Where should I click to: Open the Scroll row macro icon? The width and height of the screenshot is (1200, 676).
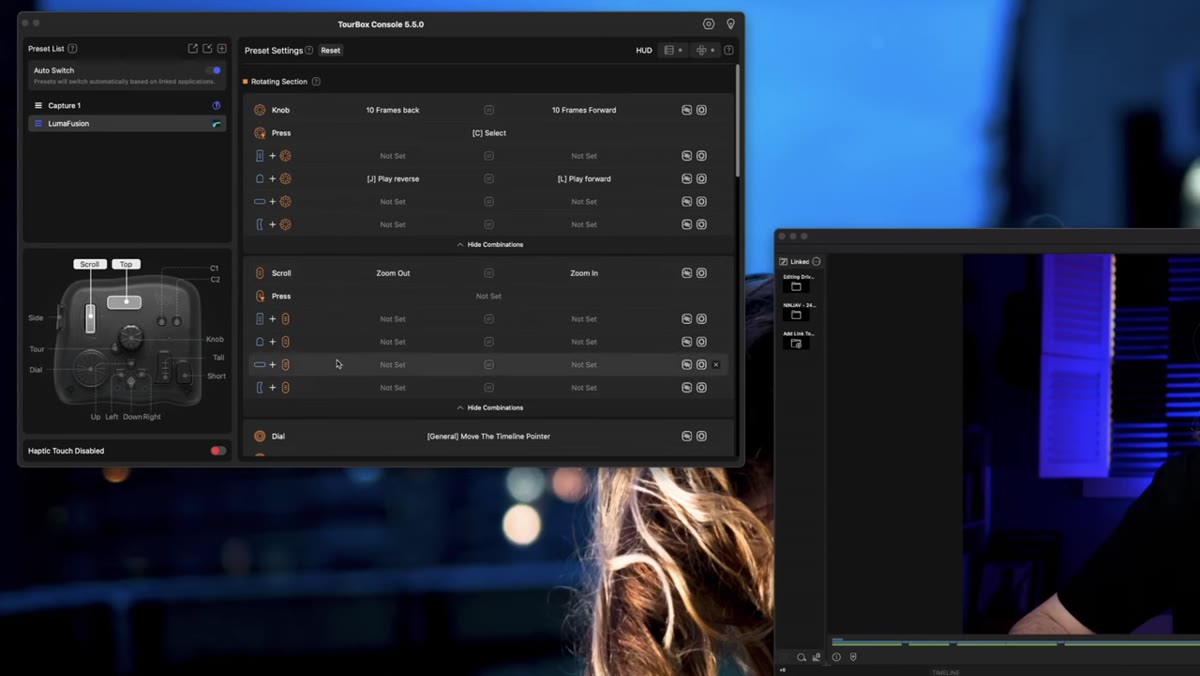point(687,273)
